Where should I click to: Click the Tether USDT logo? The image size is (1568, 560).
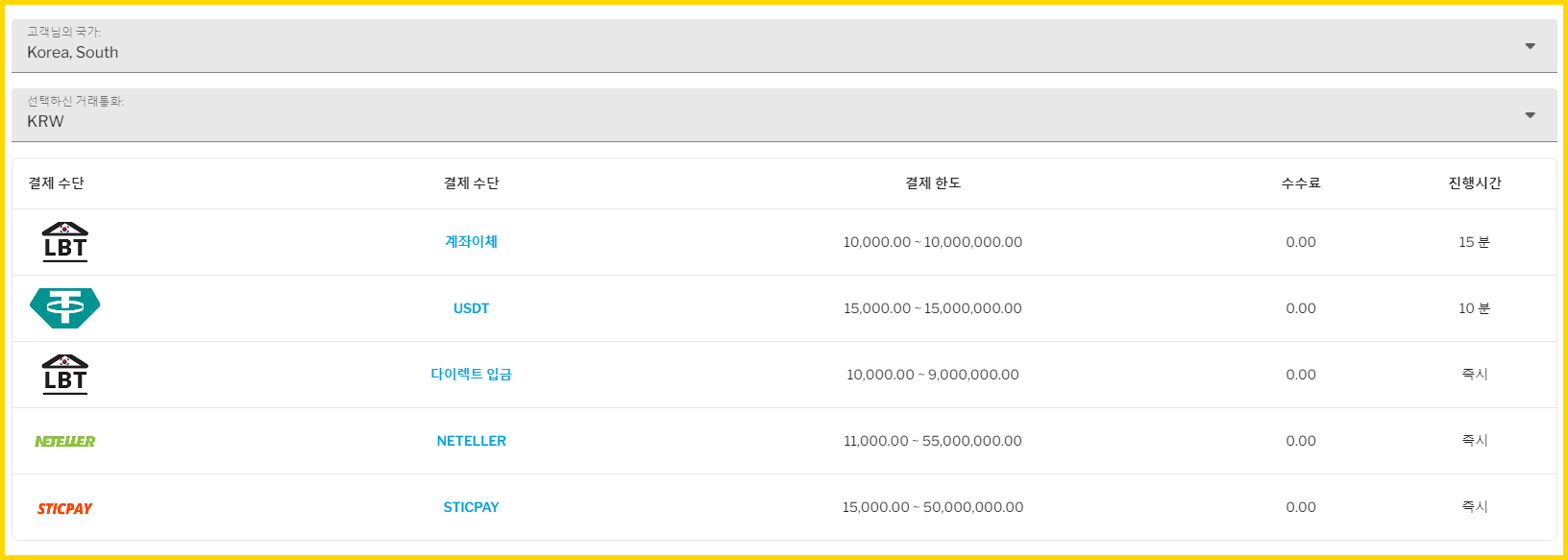tap(65, 308)
